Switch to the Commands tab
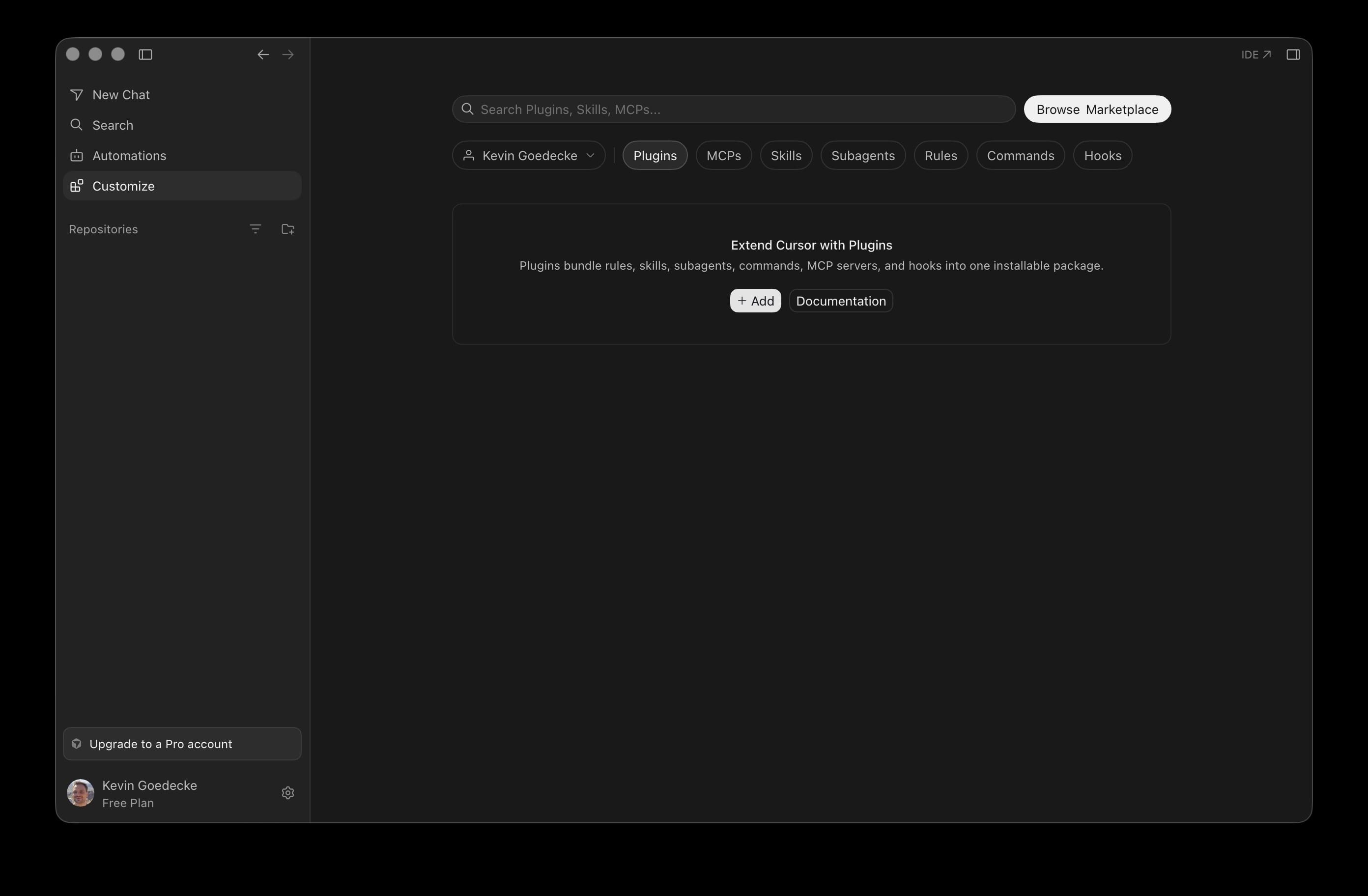Image resolution: width=1368 pixels, height=896 pixels. [x=1020, y=156]
